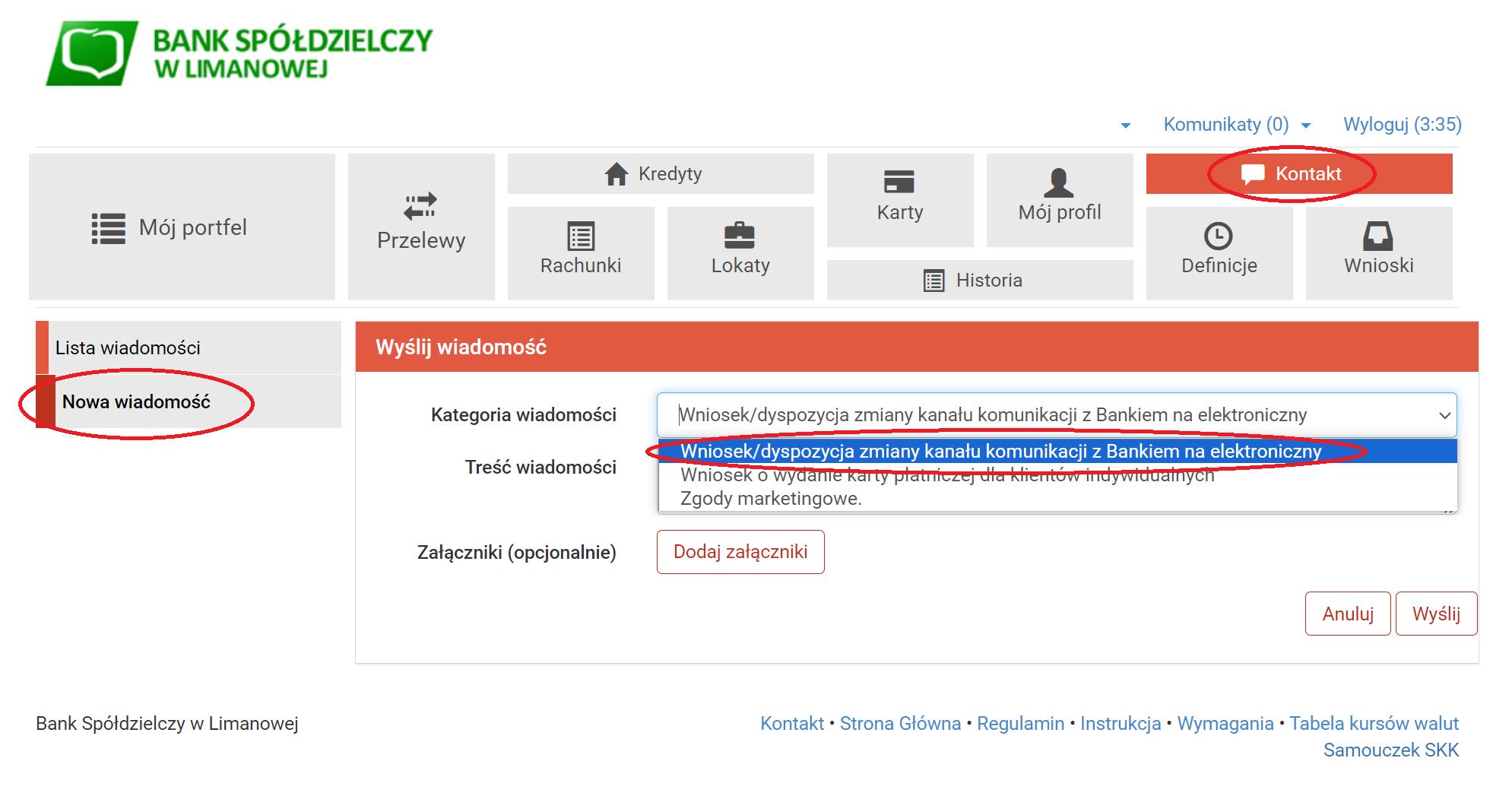Open Definicje clock icon

(1218, 236)
